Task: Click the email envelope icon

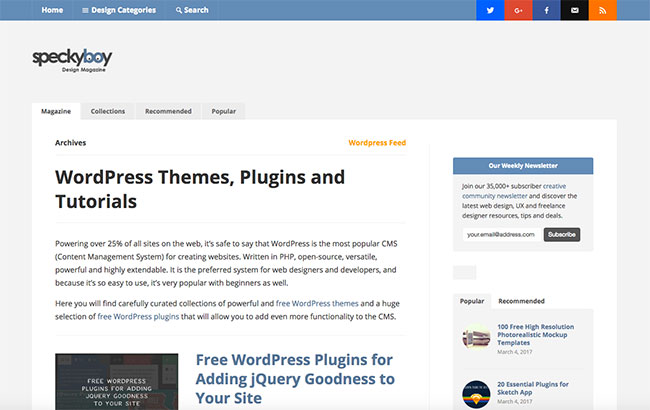Action: coord(575,10)
